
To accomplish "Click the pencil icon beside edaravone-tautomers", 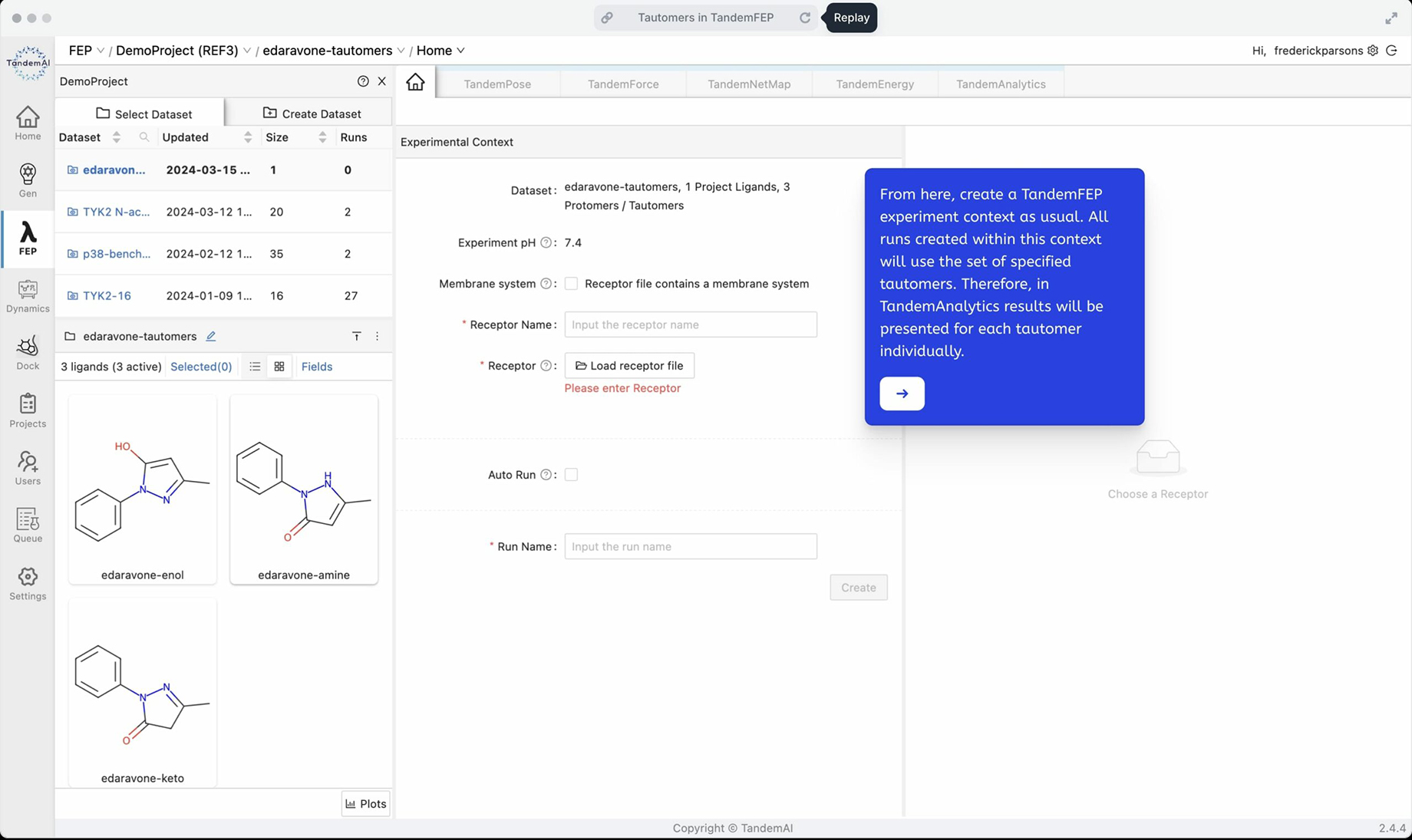I will 211,336.
